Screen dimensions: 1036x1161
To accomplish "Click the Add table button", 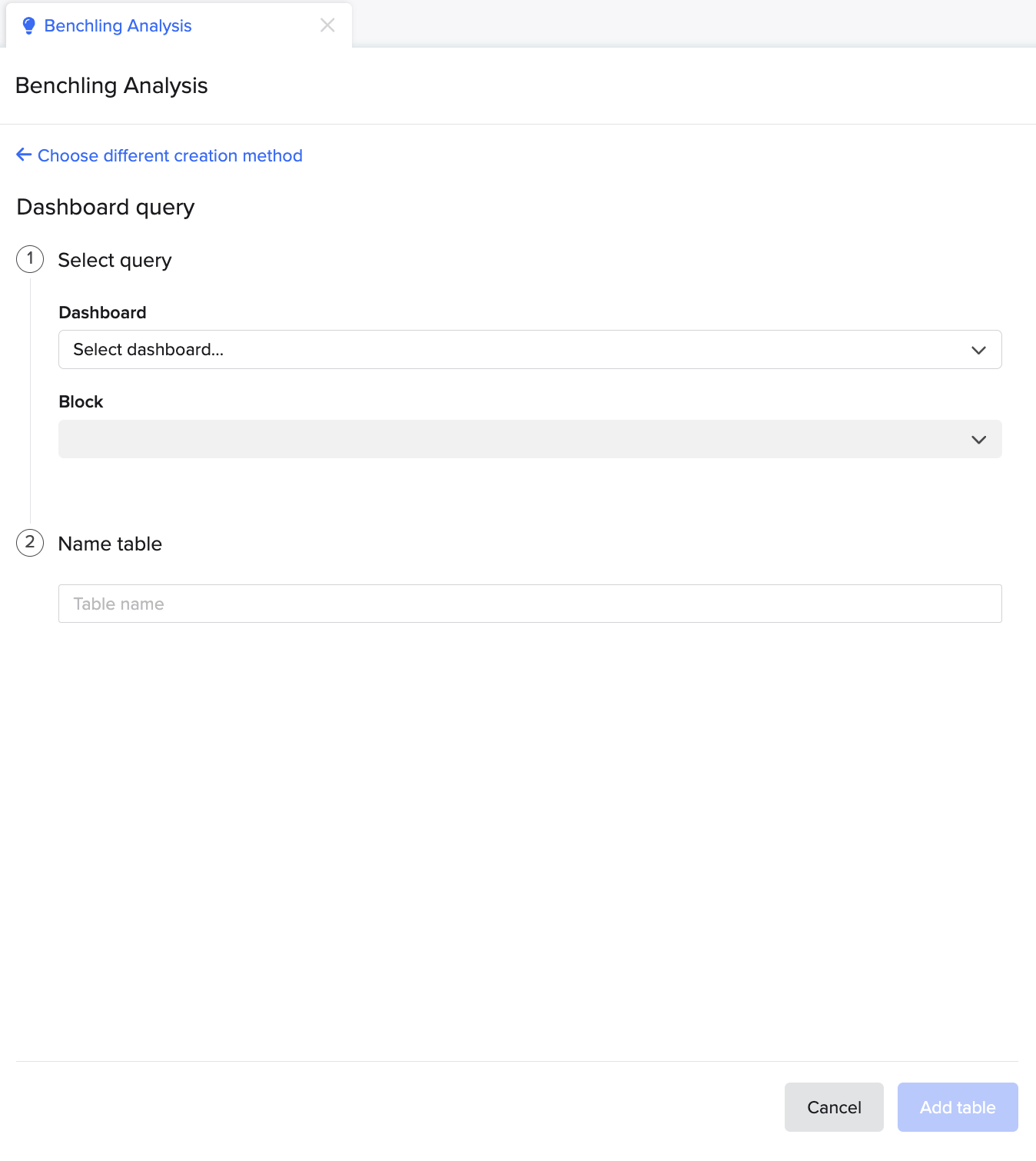I will [958, 1107].
